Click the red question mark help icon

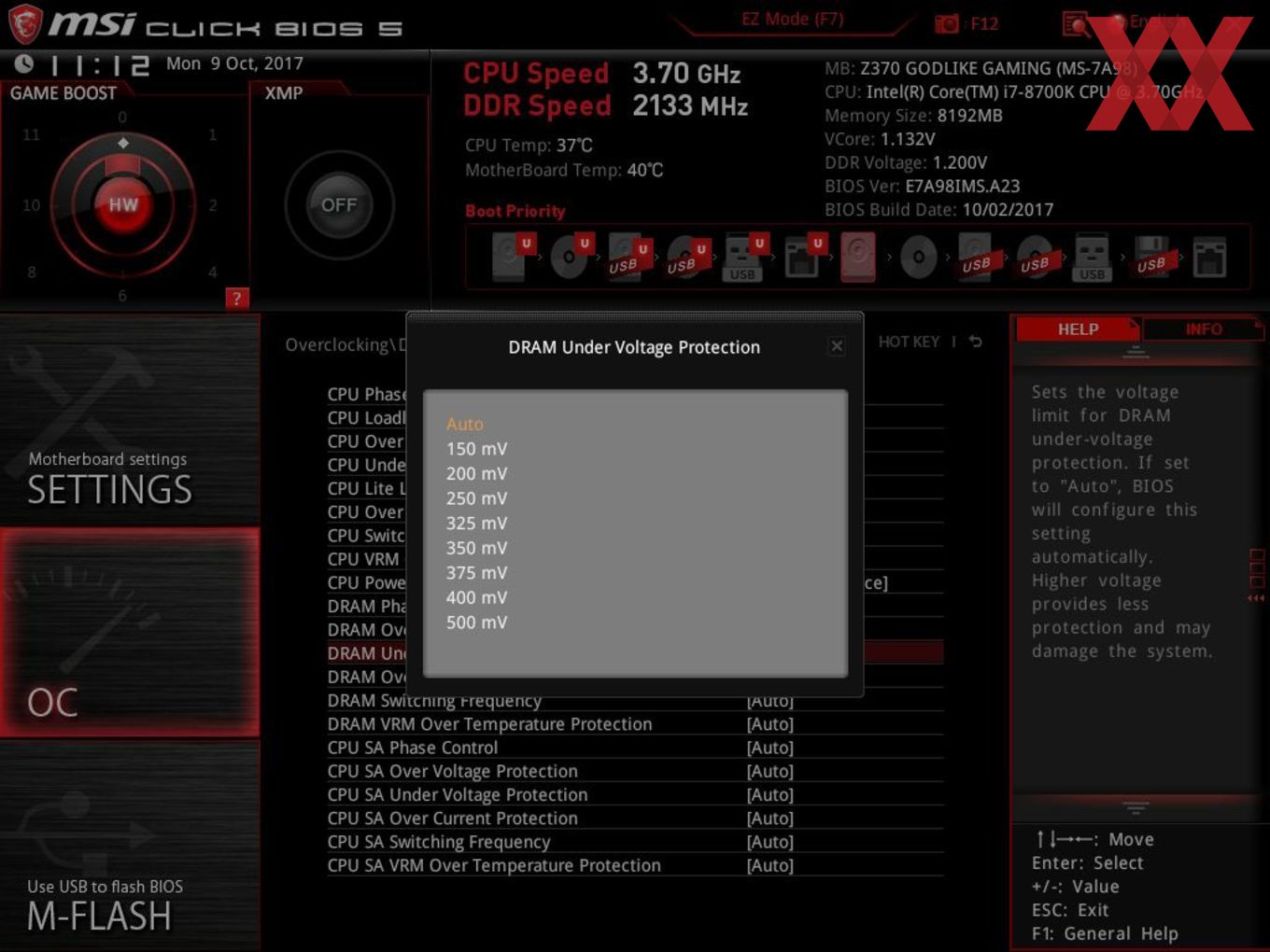(x=237, y=298)
